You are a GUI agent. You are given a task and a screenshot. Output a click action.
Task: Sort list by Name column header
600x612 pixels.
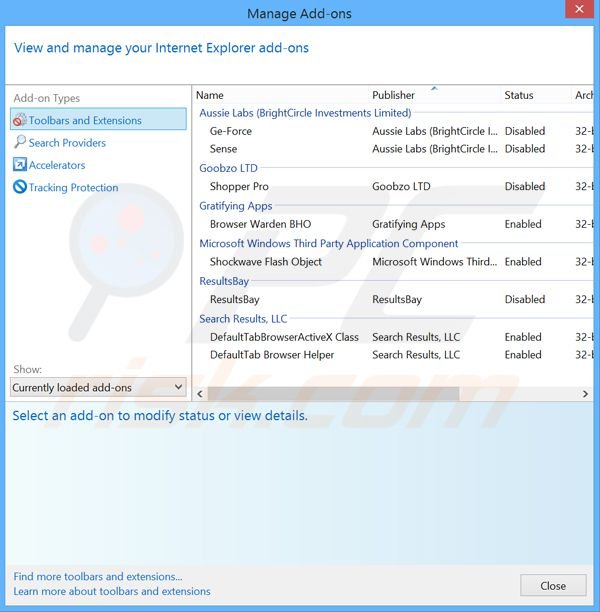tap(281, 95)
